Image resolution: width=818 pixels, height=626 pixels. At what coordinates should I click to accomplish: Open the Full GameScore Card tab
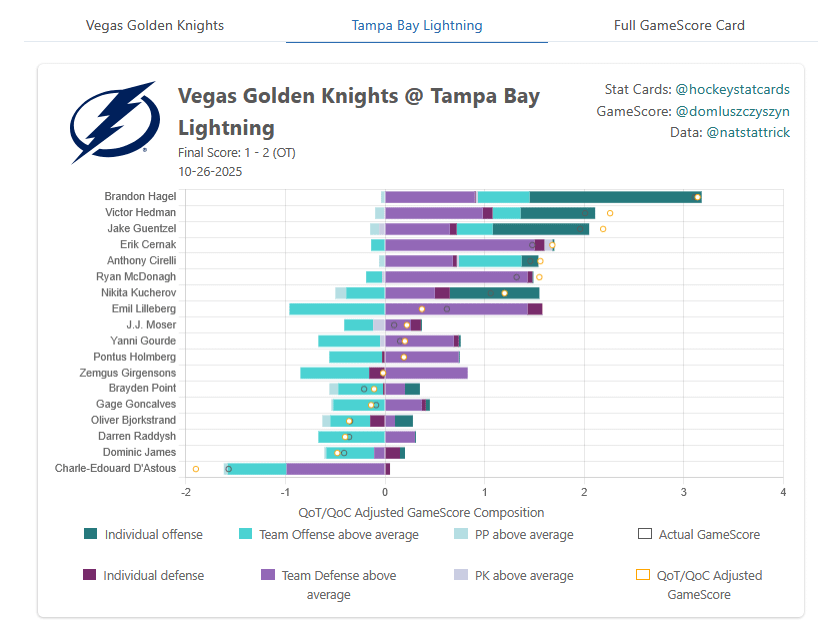pos(679,25)
